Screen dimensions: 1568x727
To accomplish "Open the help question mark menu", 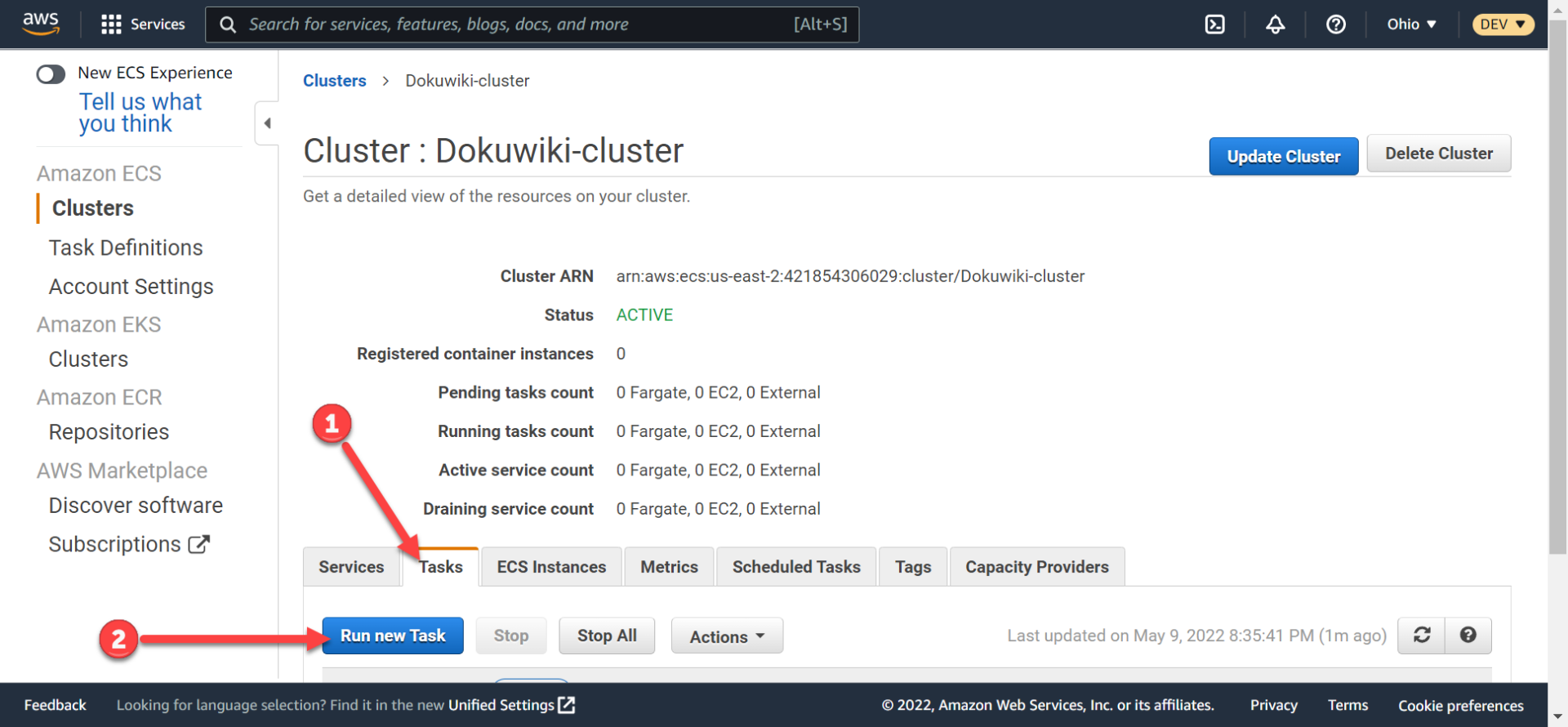I will (x=1335, y=25).
